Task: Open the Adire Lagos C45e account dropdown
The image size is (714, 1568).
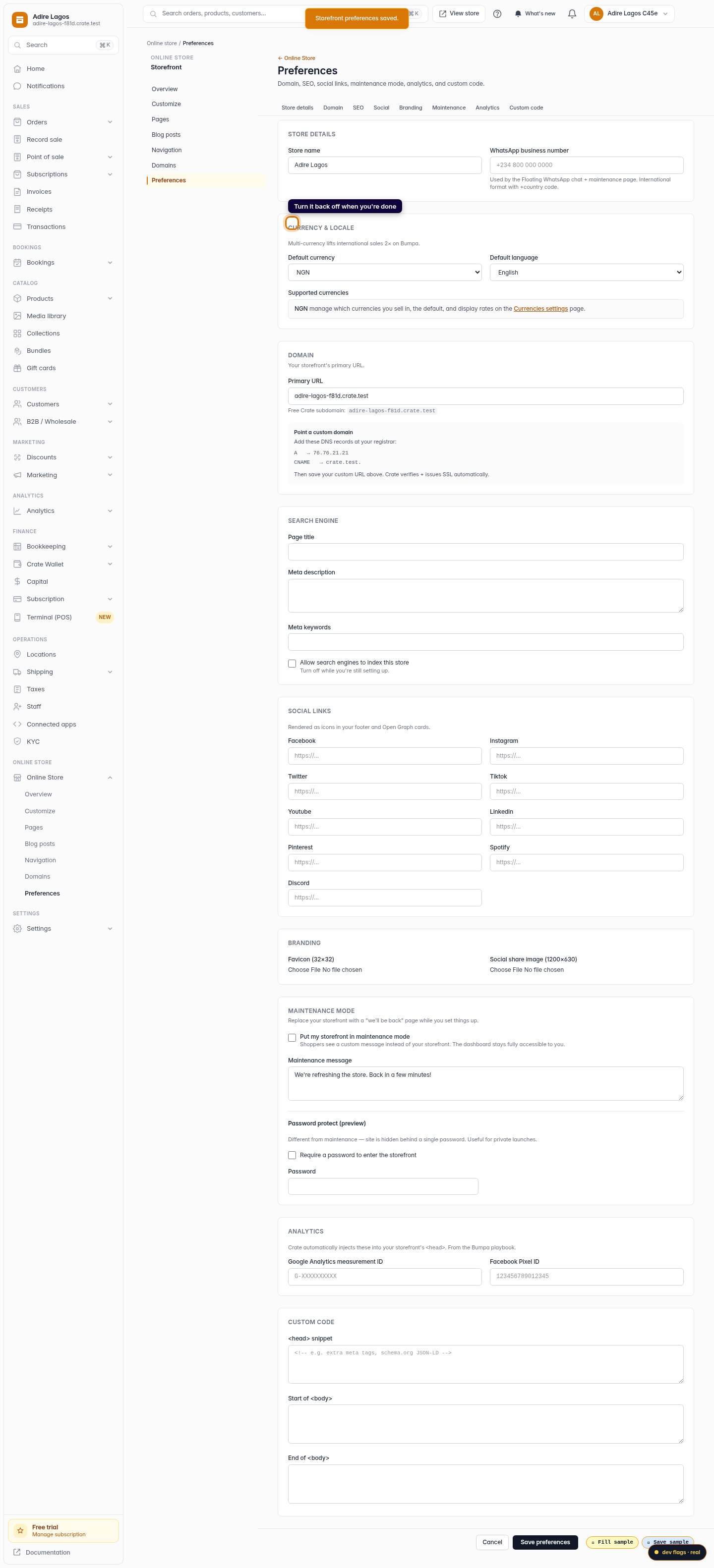Action: [x=629, y=13]
